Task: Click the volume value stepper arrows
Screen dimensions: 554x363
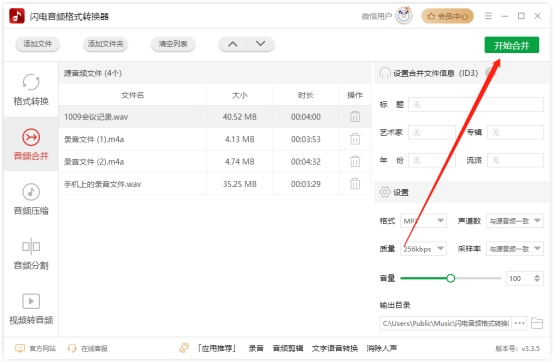Action: click(537, 278)
